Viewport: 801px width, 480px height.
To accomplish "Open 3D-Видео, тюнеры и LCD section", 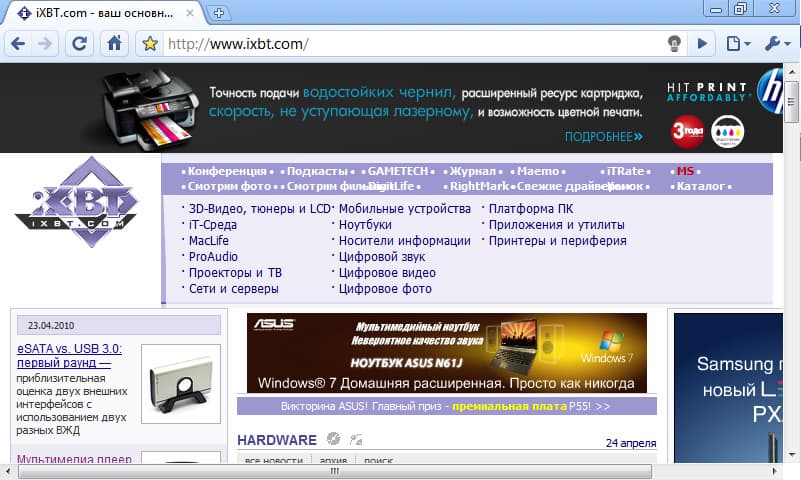I will click(x=260, y=209).
